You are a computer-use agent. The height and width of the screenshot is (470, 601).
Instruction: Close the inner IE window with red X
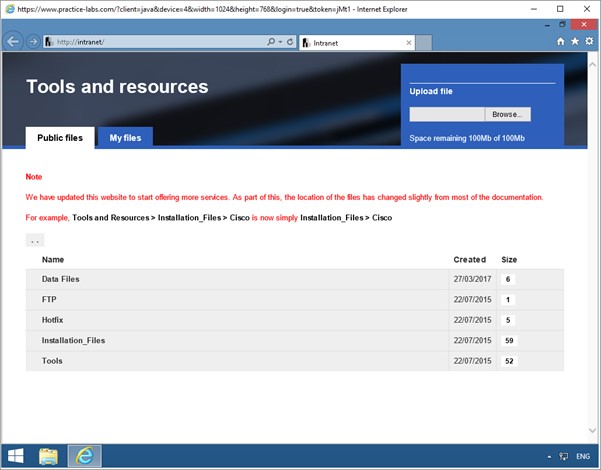tap(583, 25)
